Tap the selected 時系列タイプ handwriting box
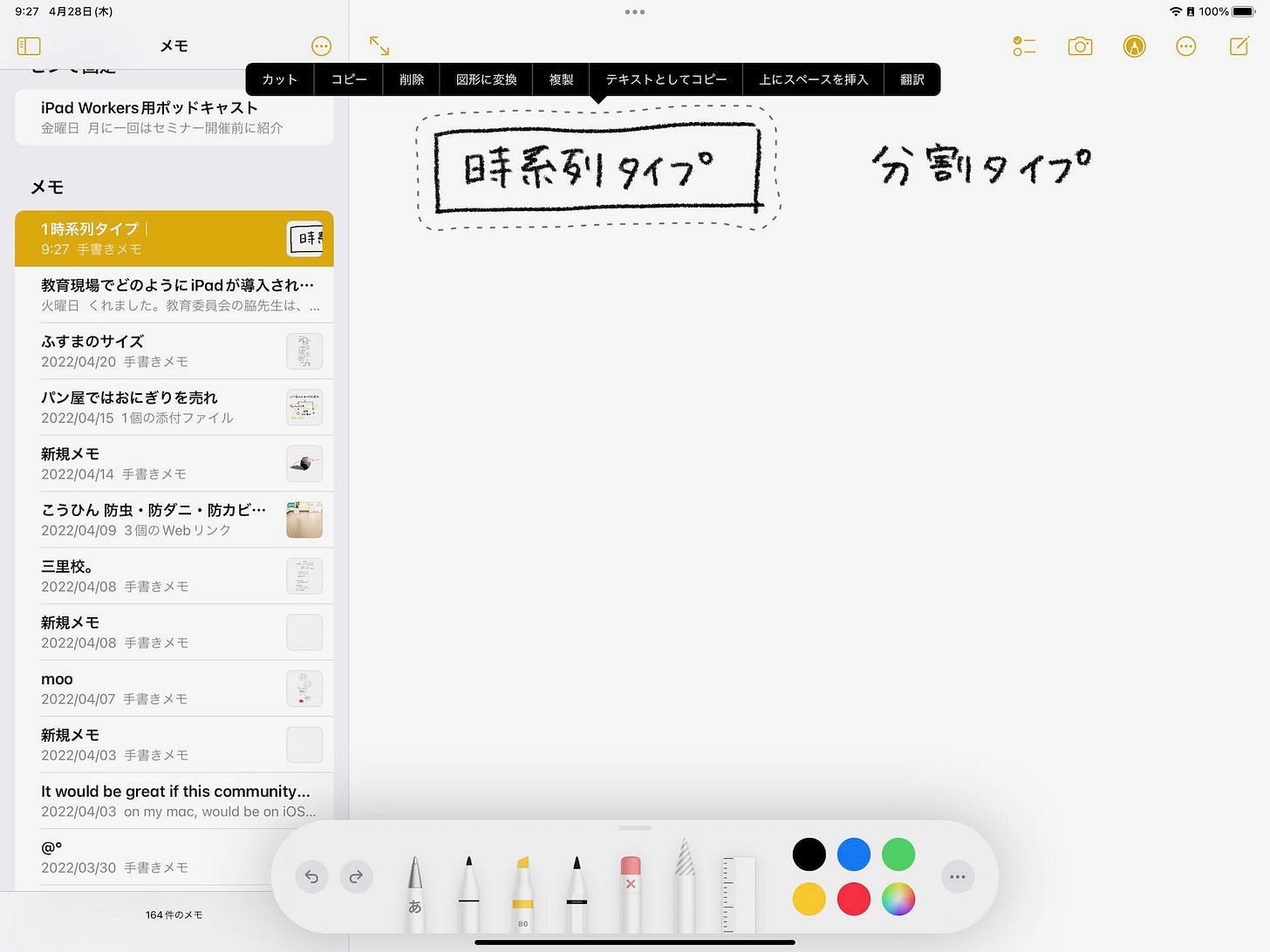Viewport: 1270px width, 952px height. (x=597, y=168)
